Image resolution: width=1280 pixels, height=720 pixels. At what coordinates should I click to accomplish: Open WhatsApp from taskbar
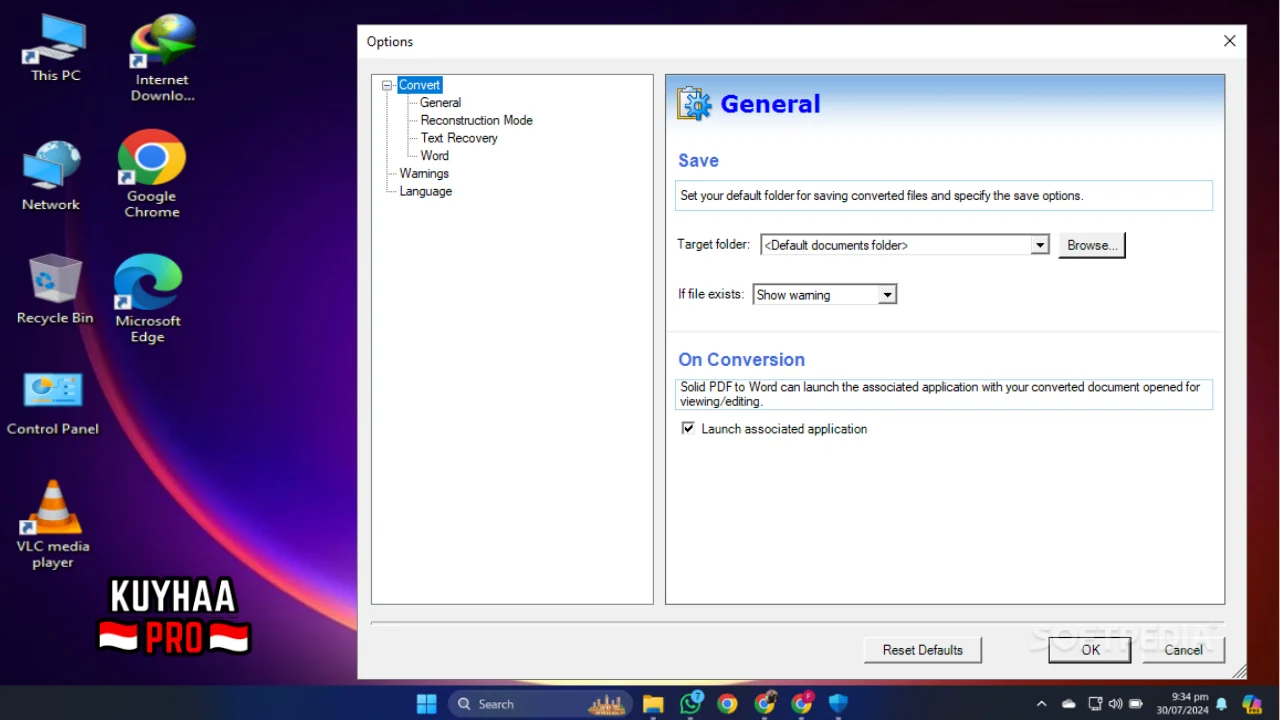[690, 704]
